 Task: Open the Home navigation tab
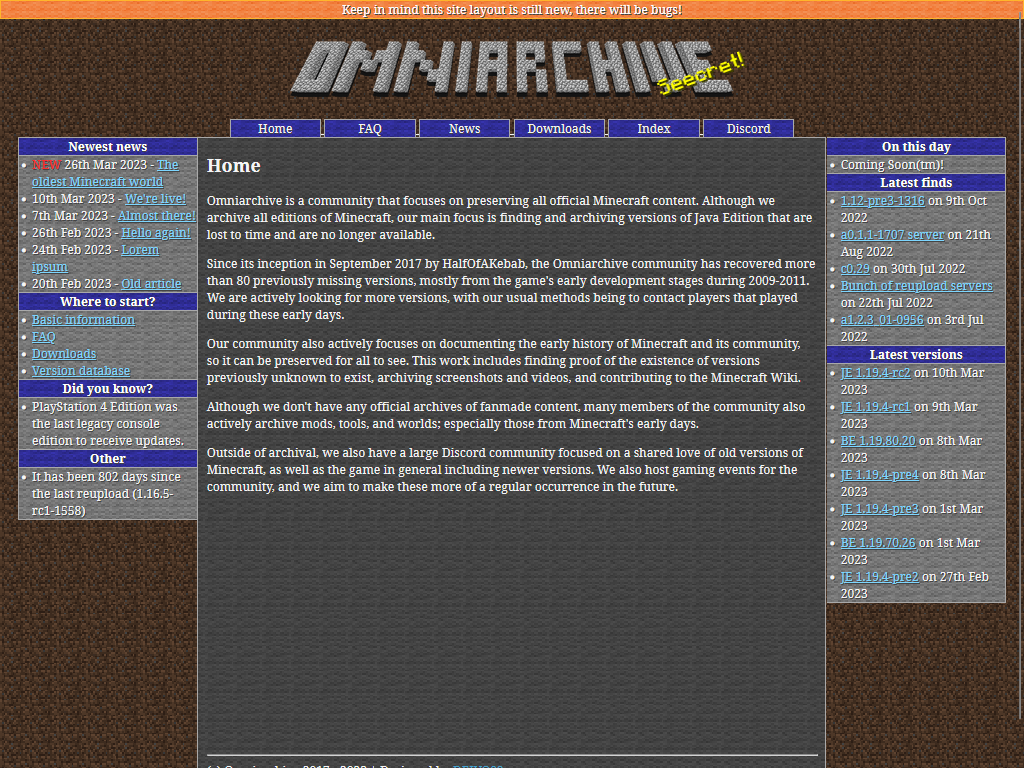coord(275,128)
